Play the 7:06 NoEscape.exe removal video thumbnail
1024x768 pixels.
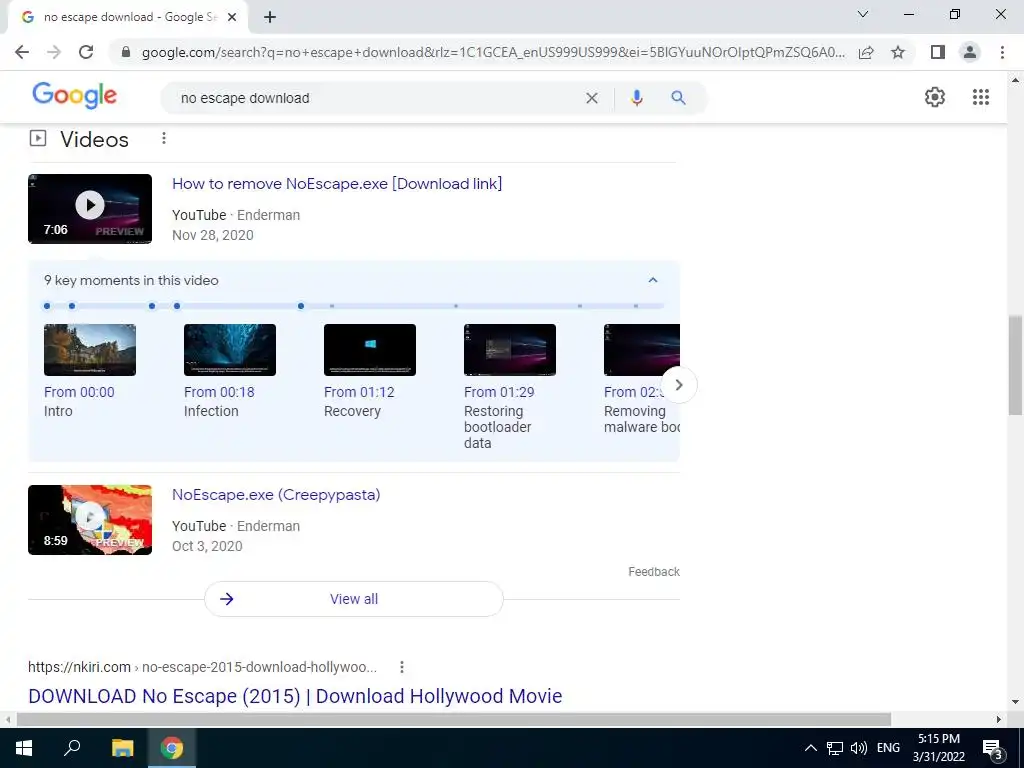[x=90, y=209]
